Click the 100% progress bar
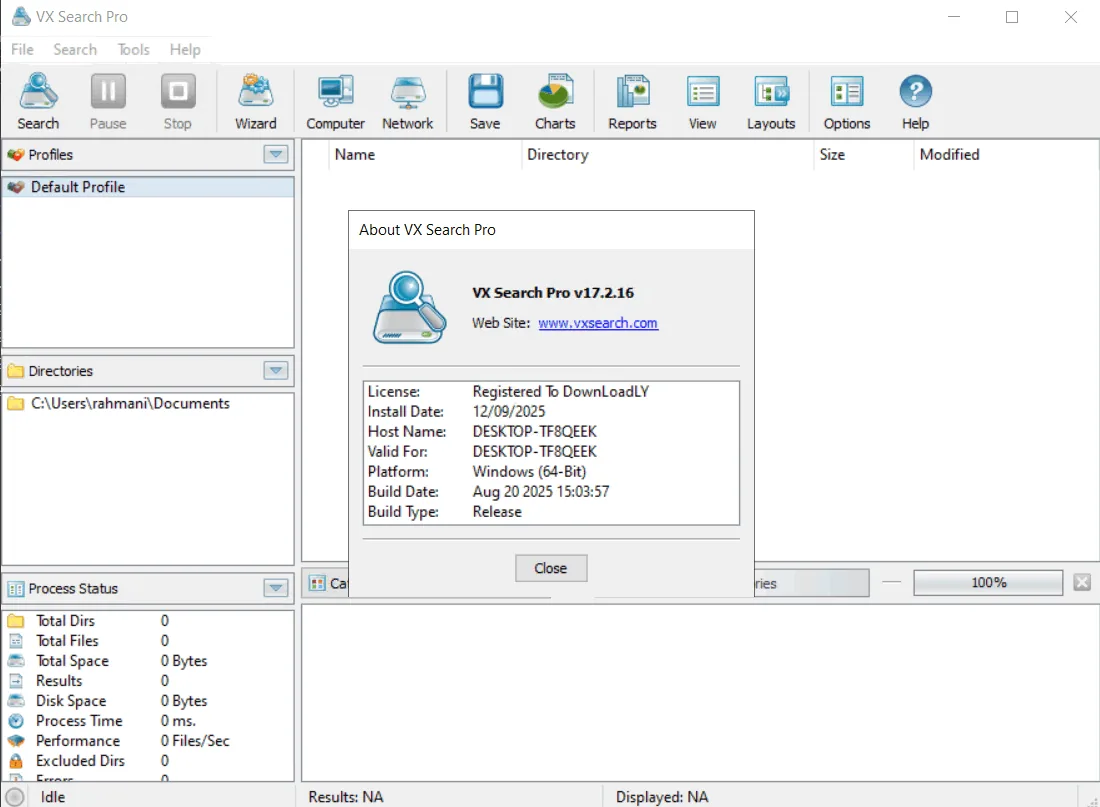 click(988, 582)
